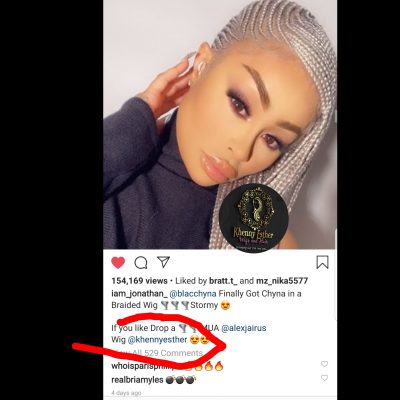This screenshot has width=400, height=400.
Task: Tap the paper plane share icon
Action: click(163, 262)
